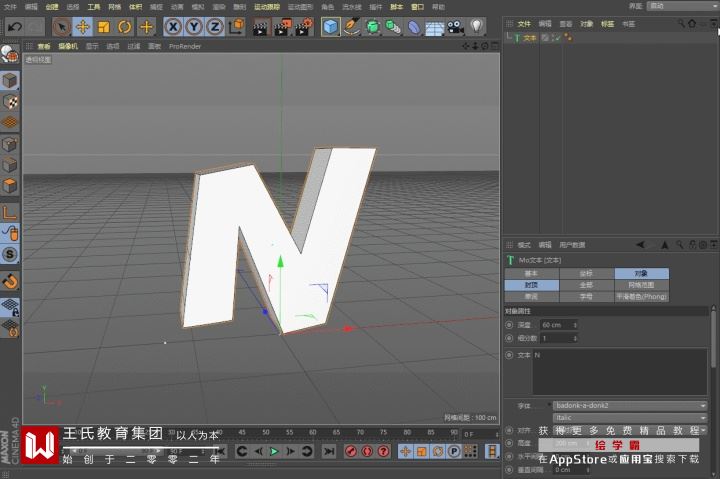Add a Light bulb object
Image resolution: width=720 pixels, height=479 pixels.
[x=477, y=26]
